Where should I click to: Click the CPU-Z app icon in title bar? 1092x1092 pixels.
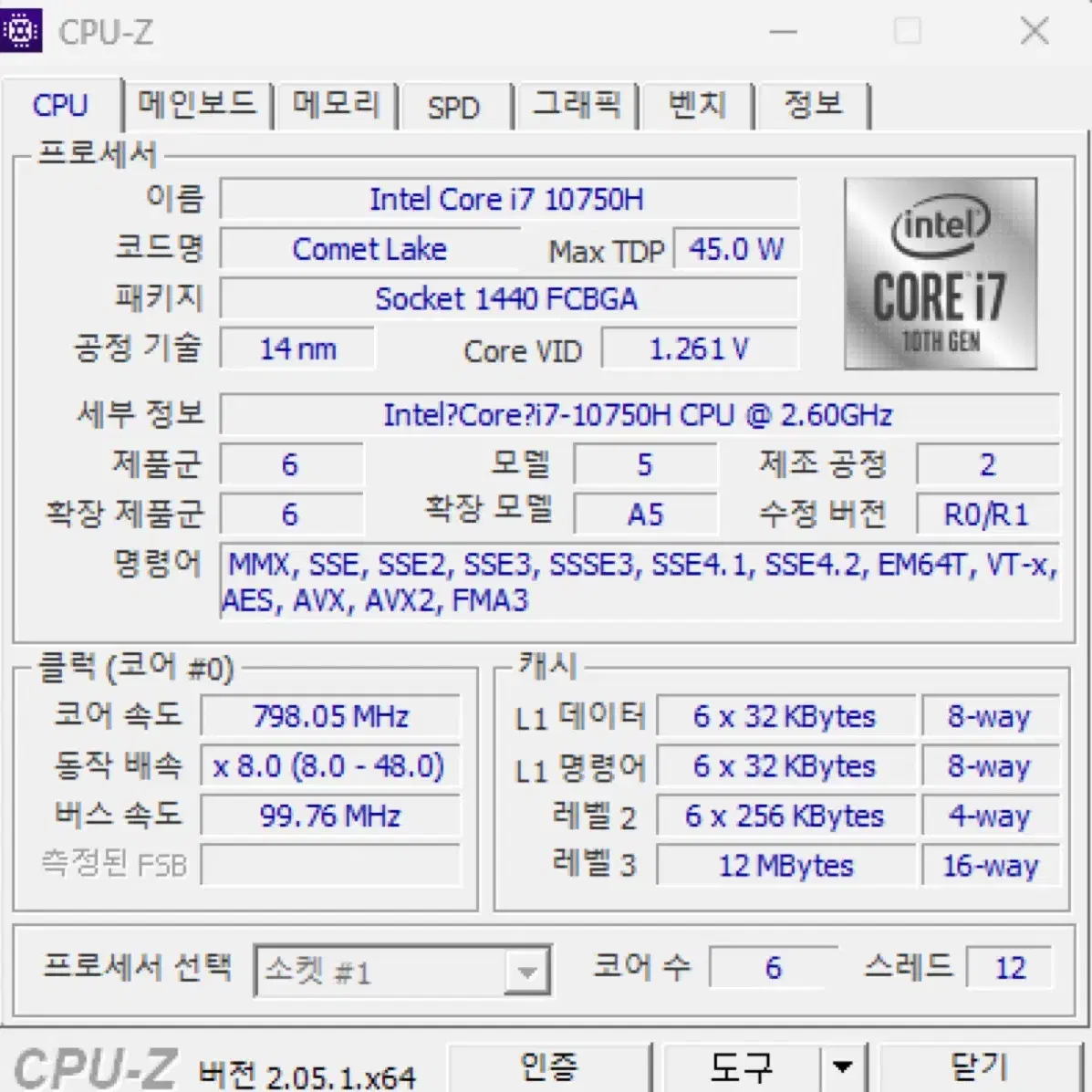[x=21, y=30]
